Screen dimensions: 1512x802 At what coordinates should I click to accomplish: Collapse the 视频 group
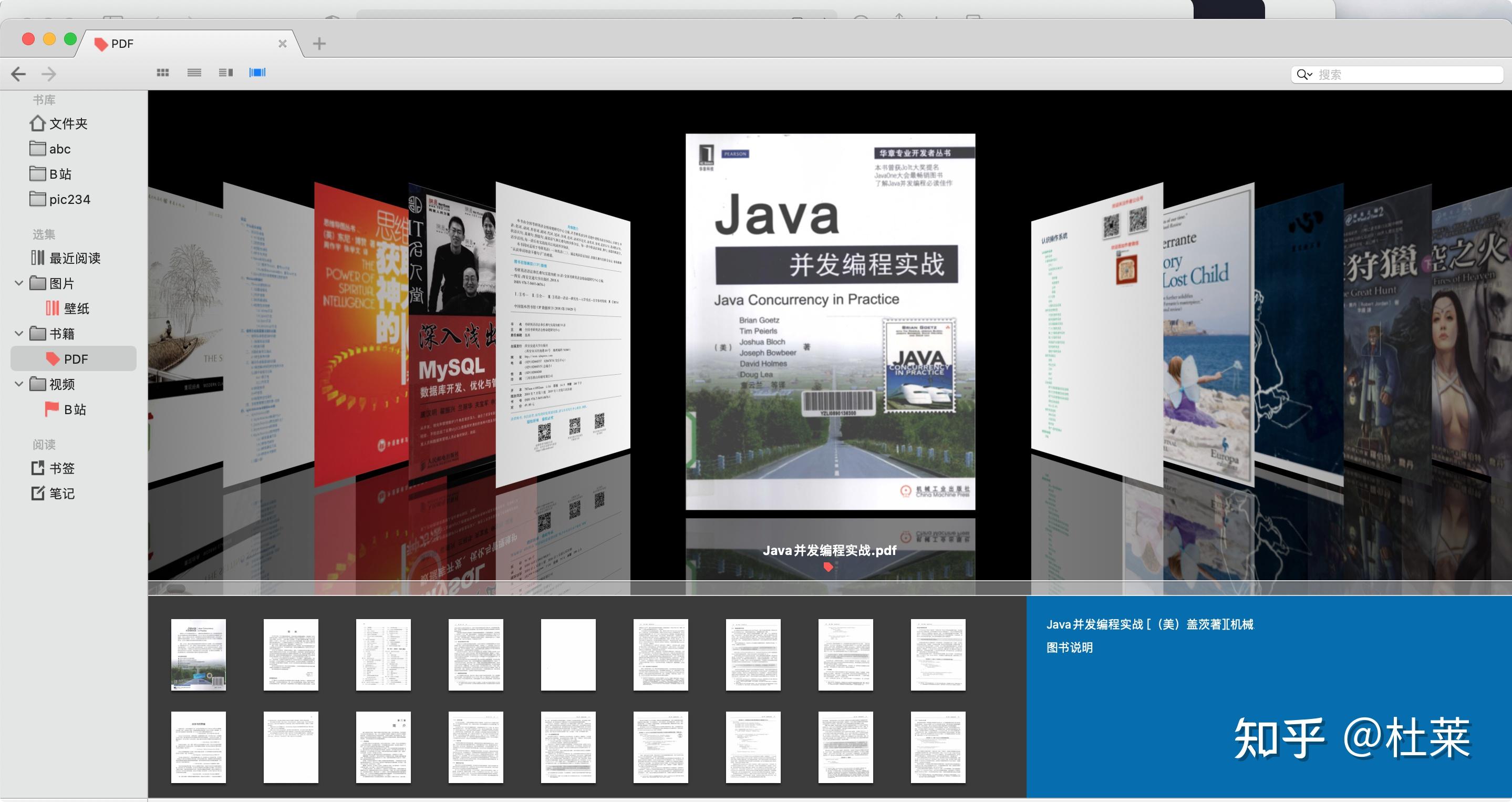pos(19,385)
